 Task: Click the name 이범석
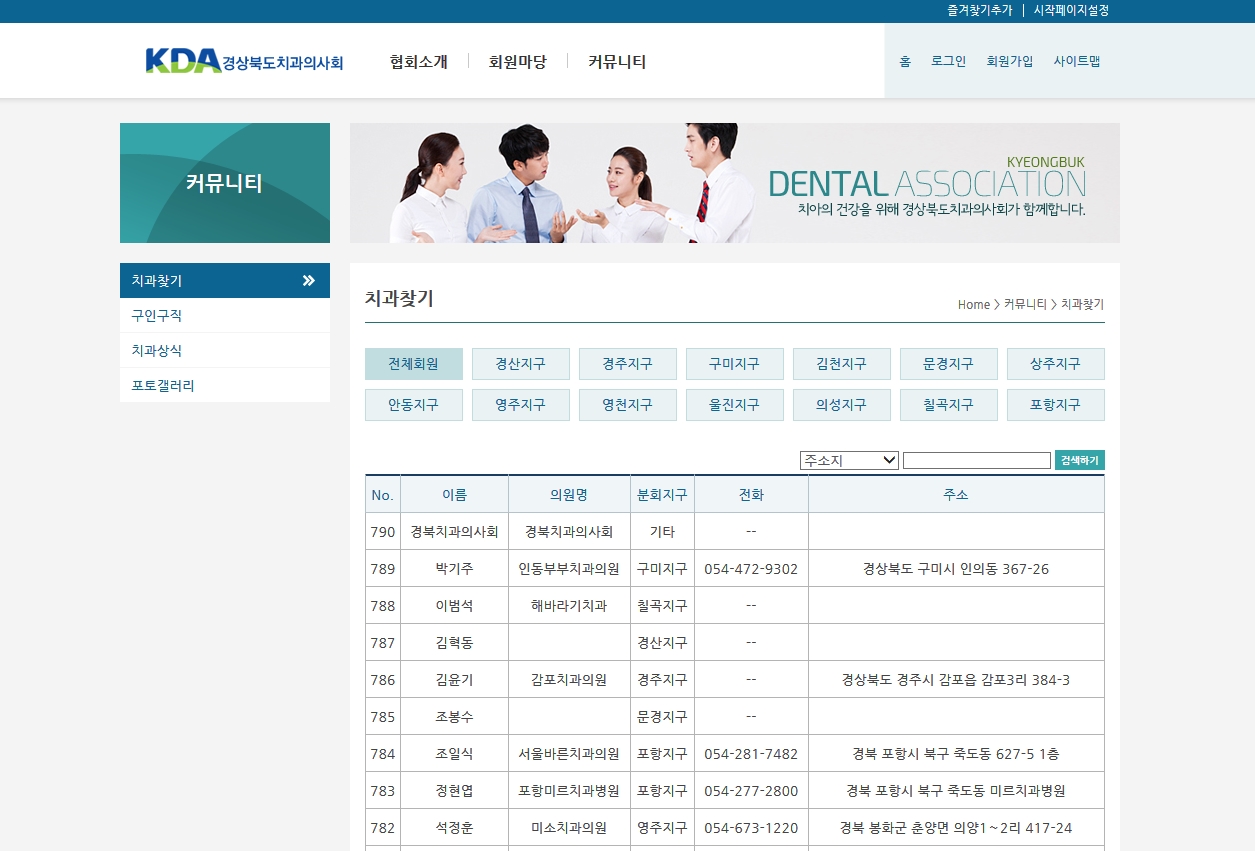455,606
